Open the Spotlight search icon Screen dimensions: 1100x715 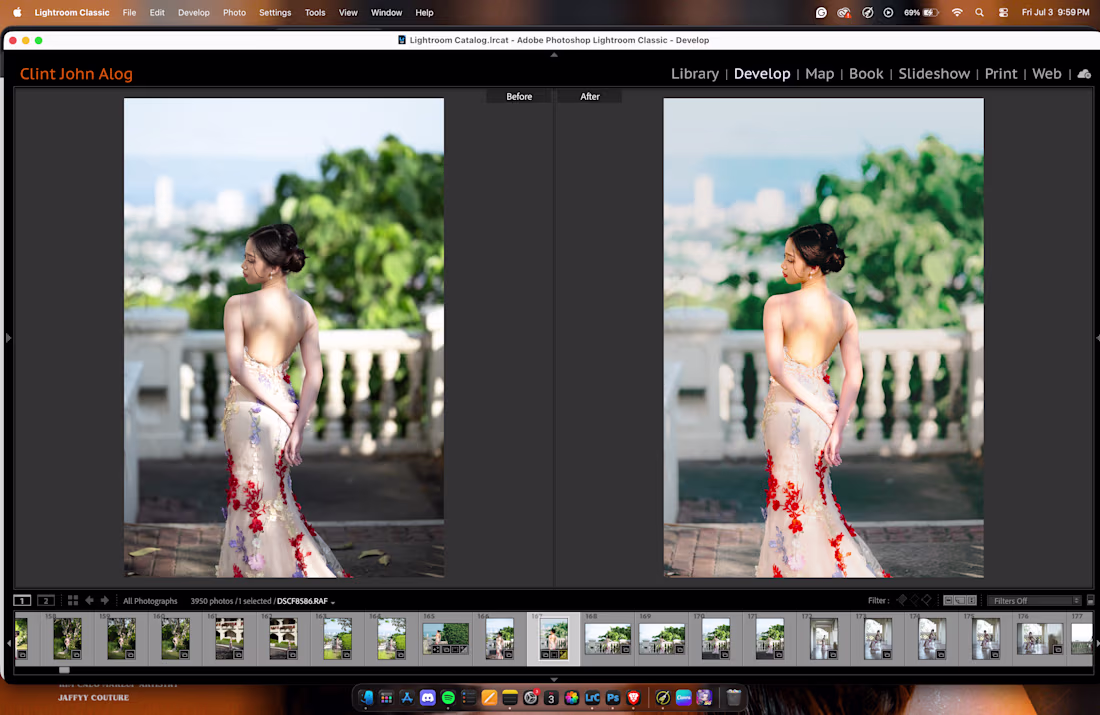click(979, 13)
